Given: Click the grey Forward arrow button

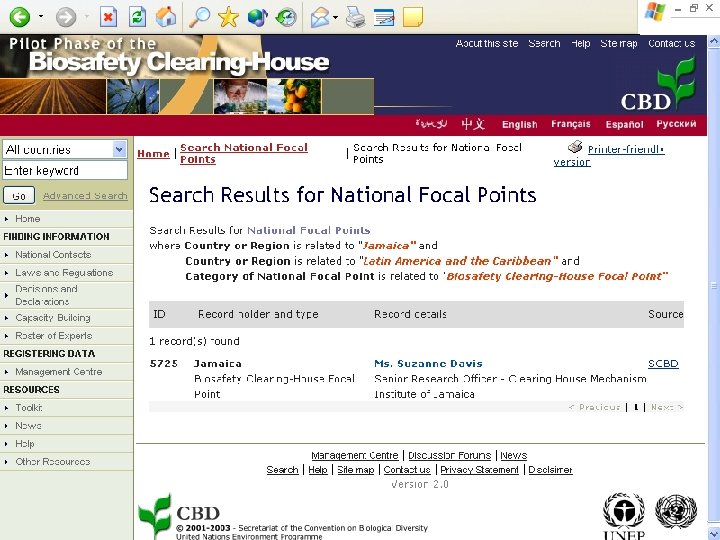Looking at the screenshot, I should point(66,17).
